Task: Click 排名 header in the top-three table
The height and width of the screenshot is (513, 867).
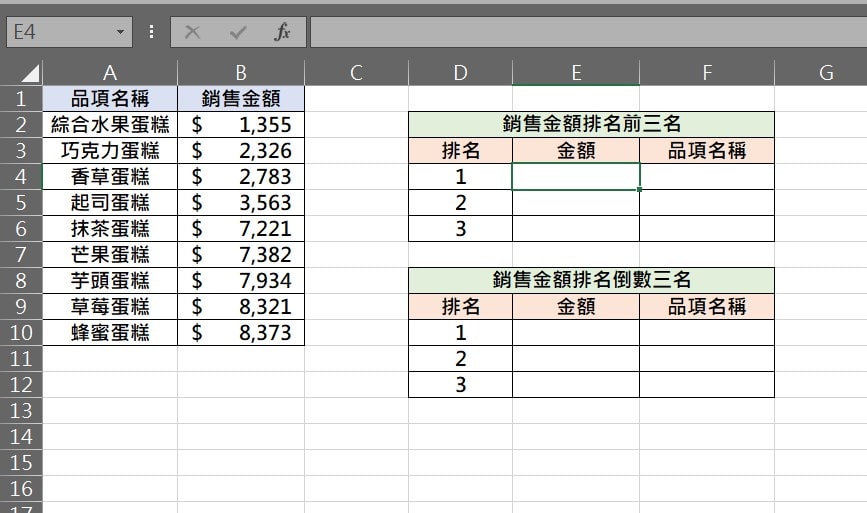Action: pos(461,150)
